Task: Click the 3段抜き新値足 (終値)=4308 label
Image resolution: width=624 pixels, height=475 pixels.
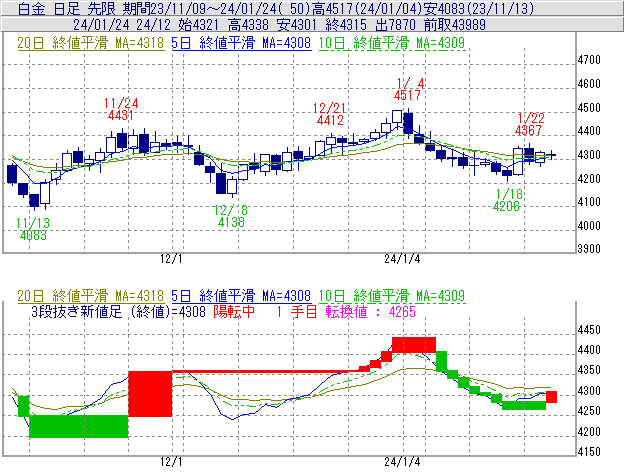Action: [x=118, y=311]
